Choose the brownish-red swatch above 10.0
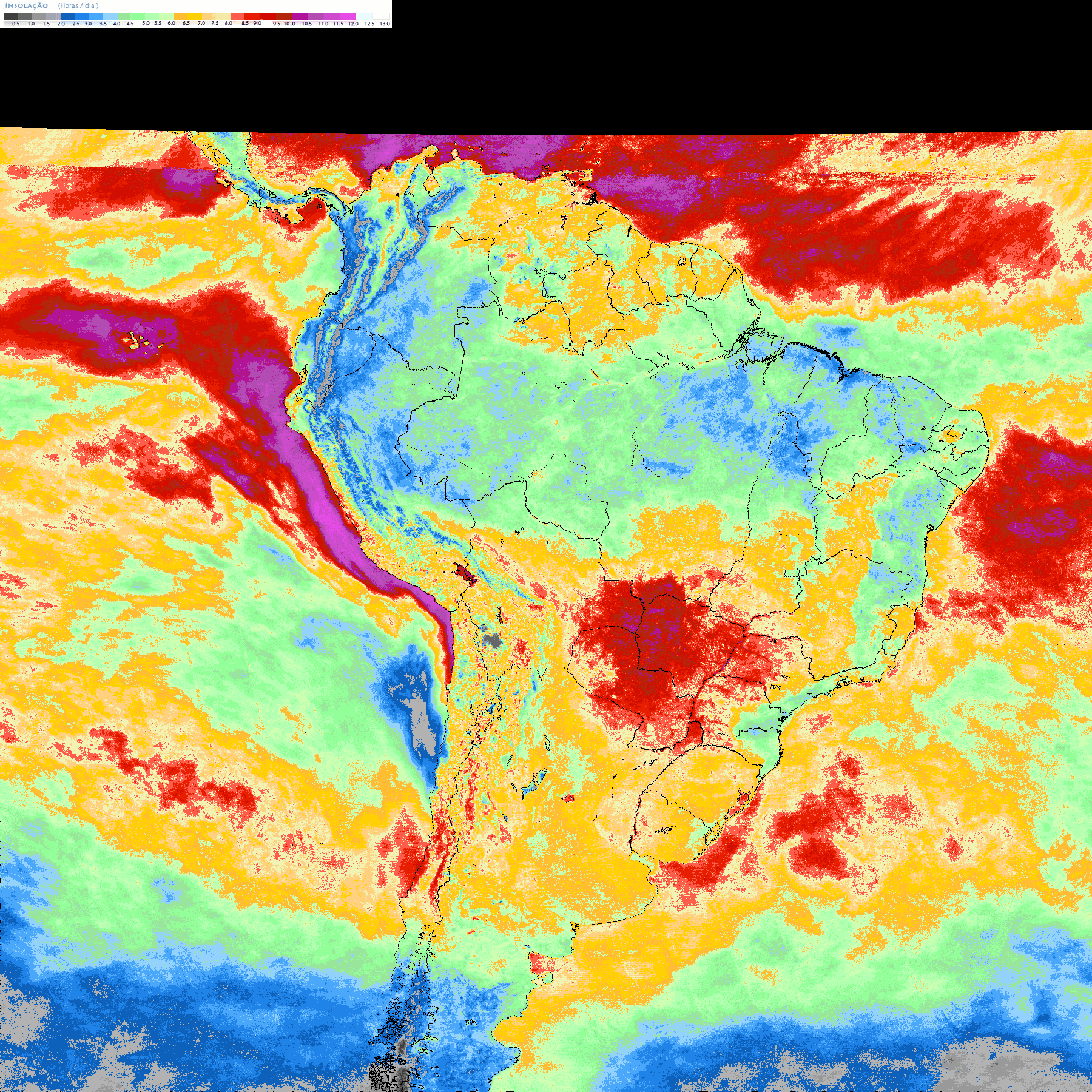1092x1092 pixels. tap(284, 16)
